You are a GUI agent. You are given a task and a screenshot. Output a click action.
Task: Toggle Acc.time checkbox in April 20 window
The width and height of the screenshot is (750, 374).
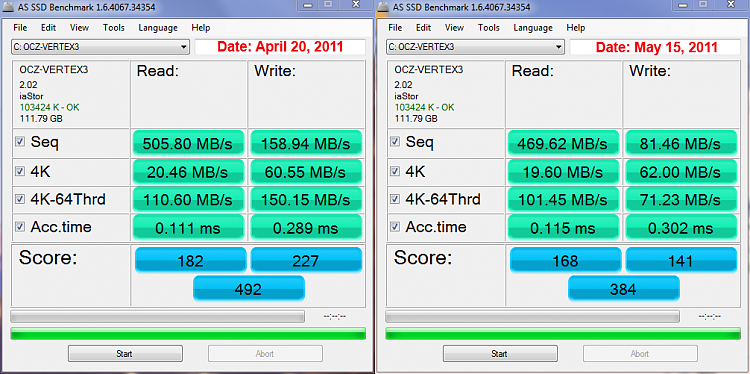point(20,227)
